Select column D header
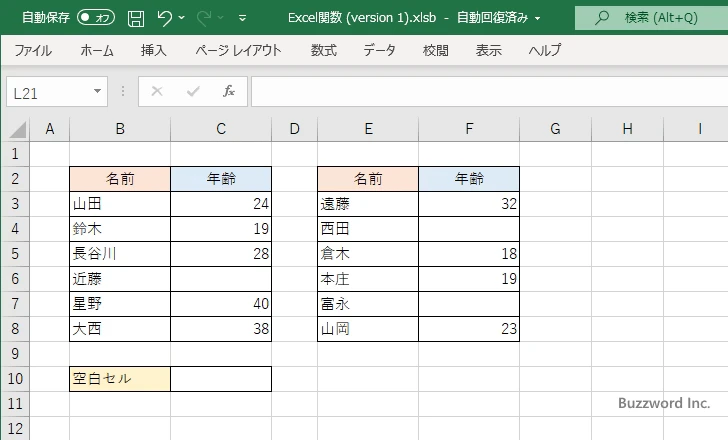728x440 pixels. (x=295, y=129)
